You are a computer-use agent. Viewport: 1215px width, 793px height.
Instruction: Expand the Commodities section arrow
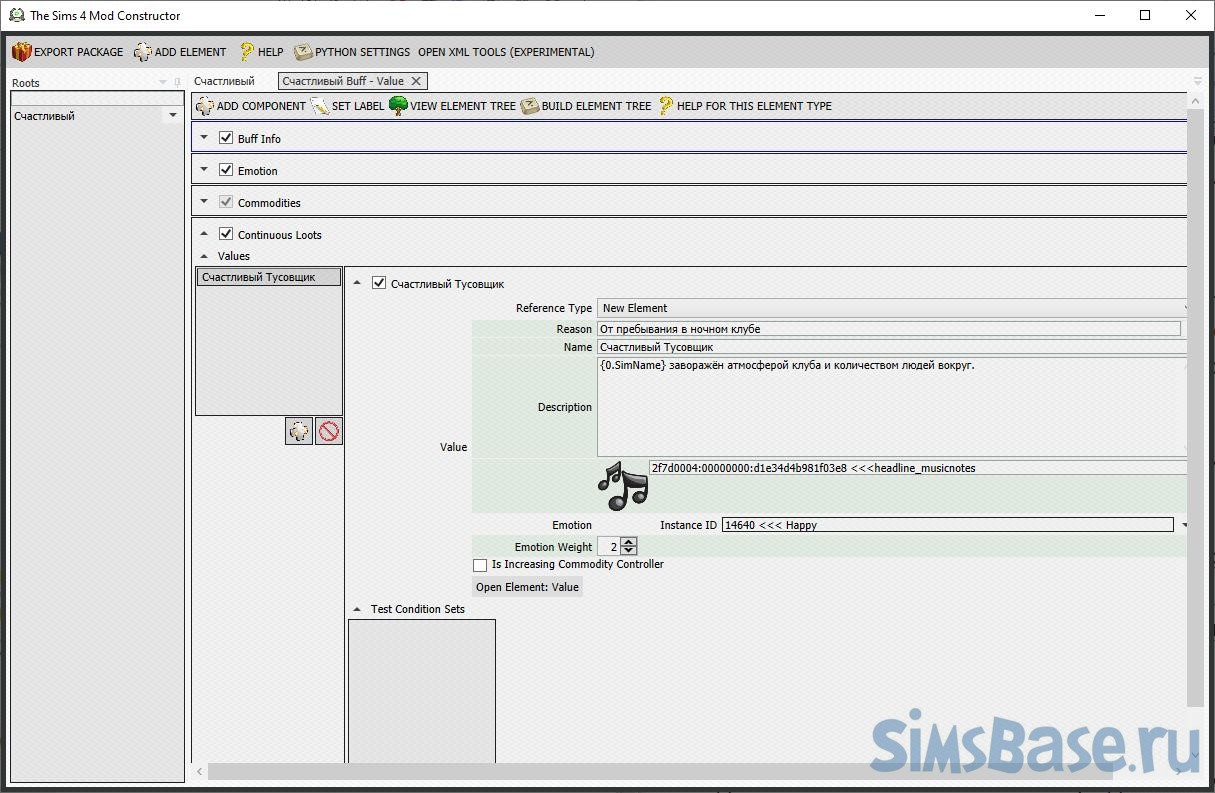click(x=204, y=202)
